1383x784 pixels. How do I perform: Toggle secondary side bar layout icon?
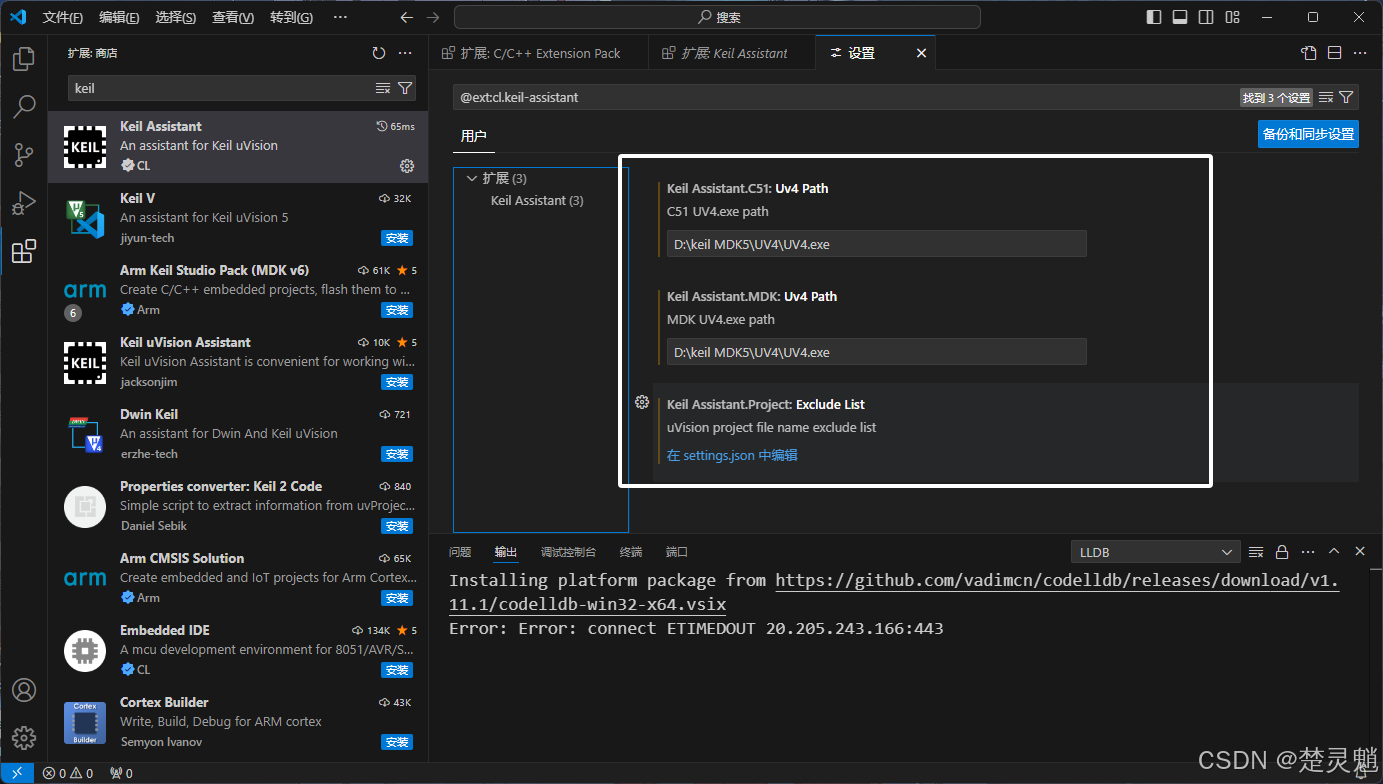click(1206, 17)
